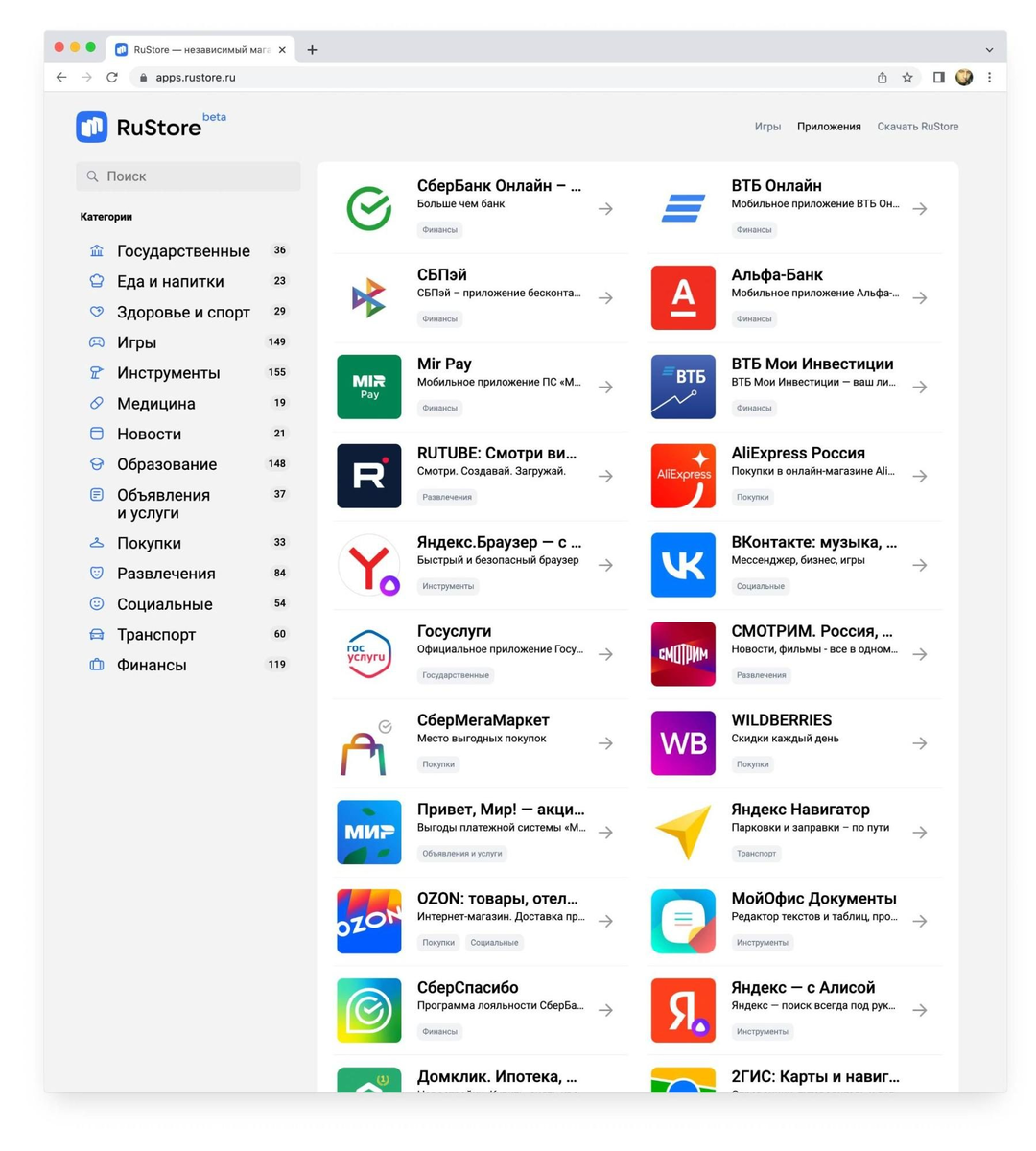Image resolution: width=1036 pixels, height=1151 pixels.
Task: Open the Привет, Мир! app icon
Action: tap(368, 833)
